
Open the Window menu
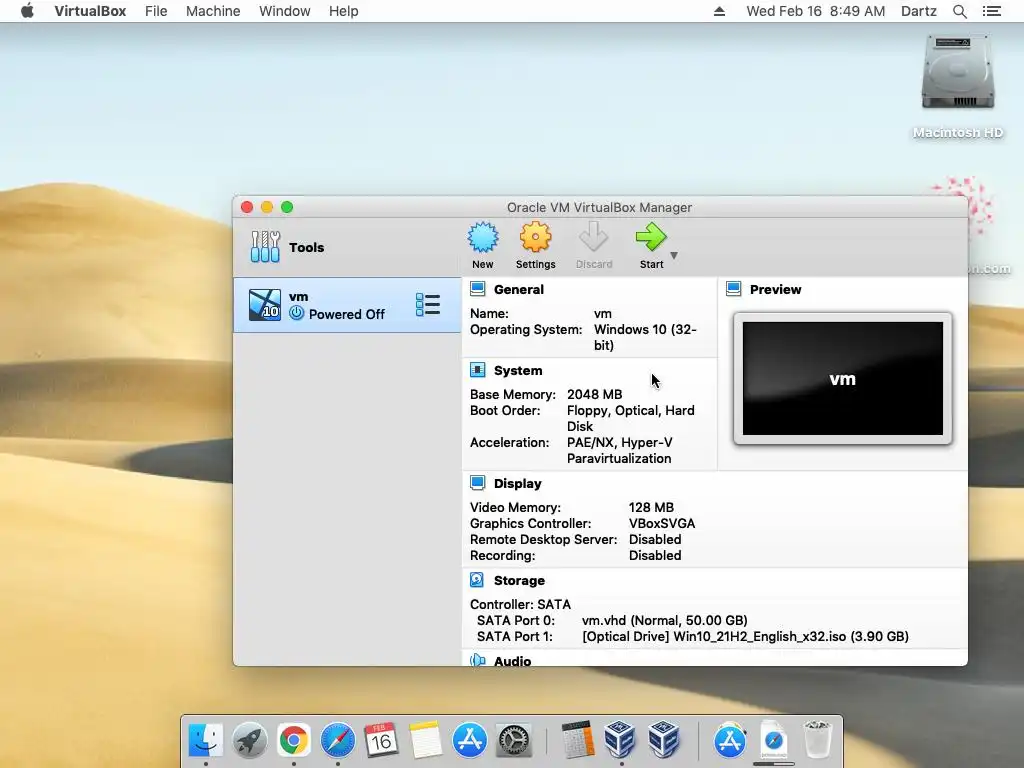click(x=285, y=11)
